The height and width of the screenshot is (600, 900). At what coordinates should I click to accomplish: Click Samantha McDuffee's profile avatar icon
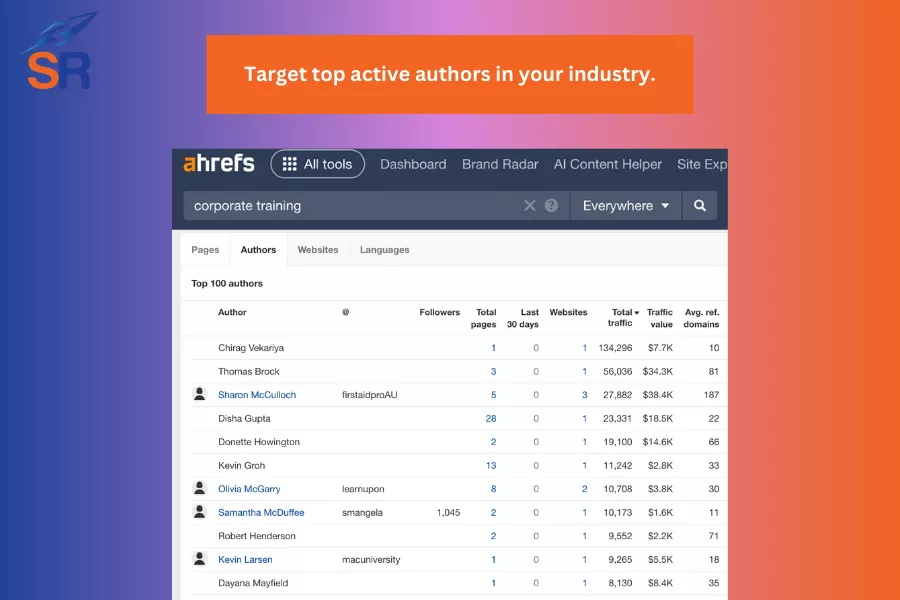coord(199,512)
